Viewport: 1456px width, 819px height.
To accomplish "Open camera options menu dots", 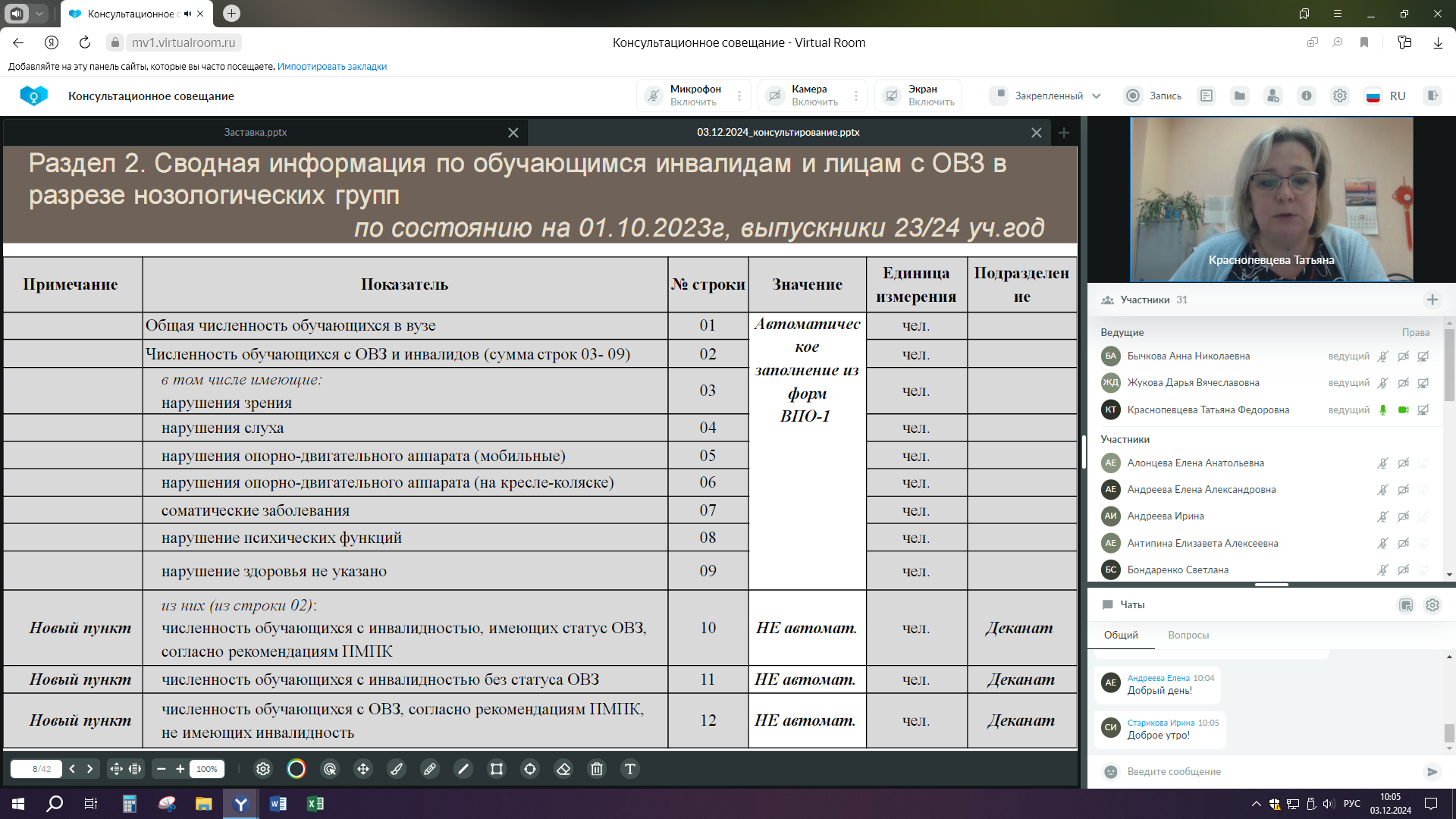I will pos(856,96).
